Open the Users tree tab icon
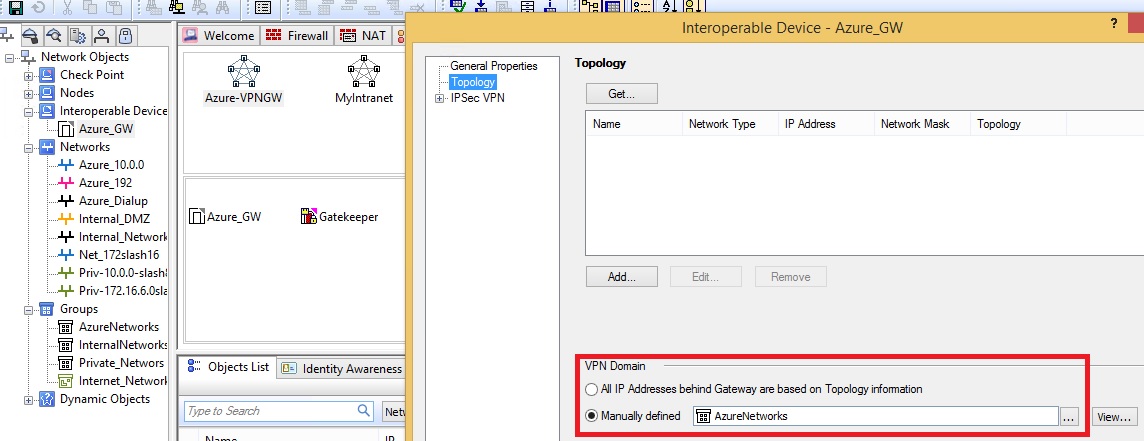The width and height of the screenshot is (1144, 441). pos(102,35)
